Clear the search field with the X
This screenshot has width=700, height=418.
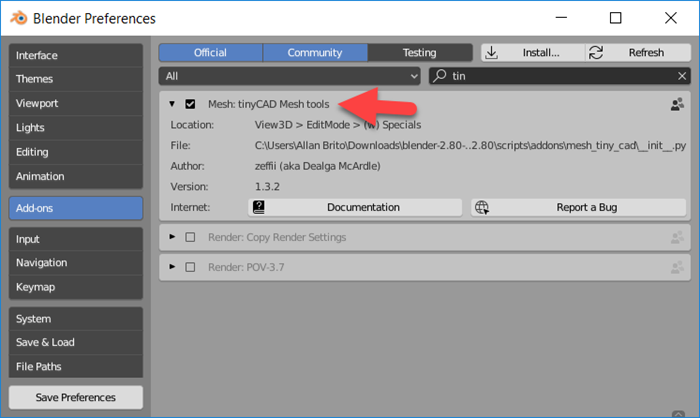tap(682, 76)
